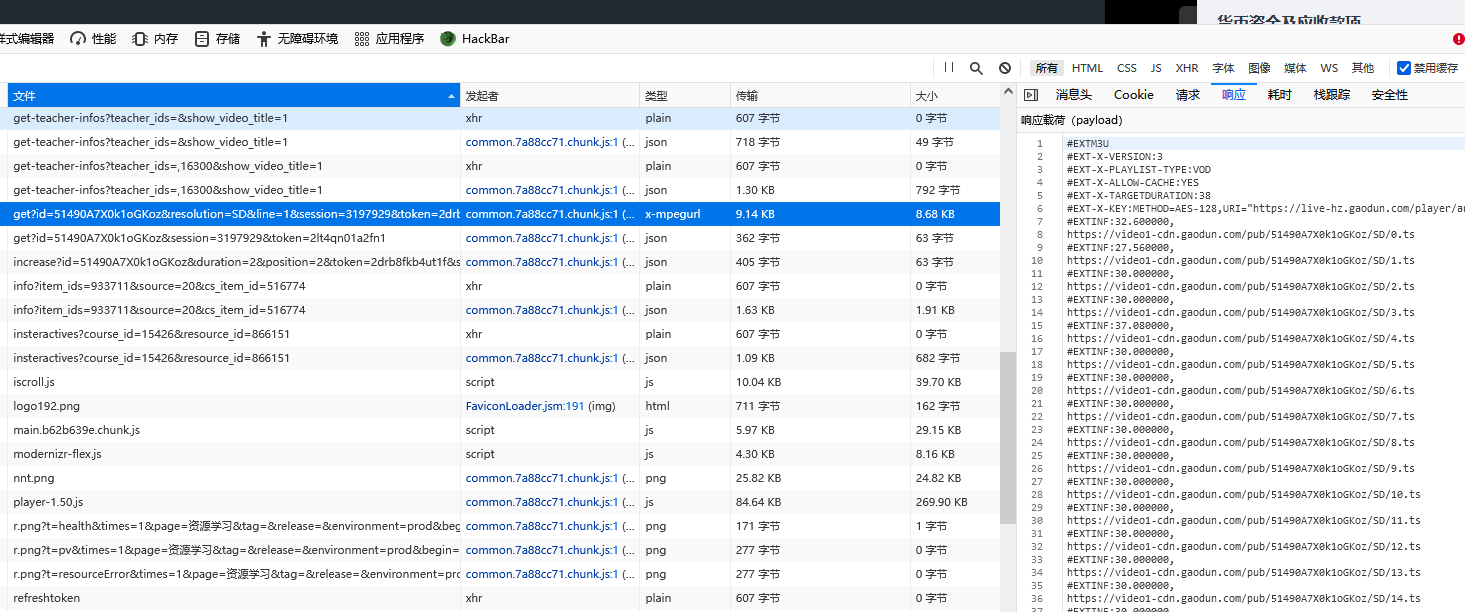
Task: Click the red error count icon
Action: tap(1458, 39)
